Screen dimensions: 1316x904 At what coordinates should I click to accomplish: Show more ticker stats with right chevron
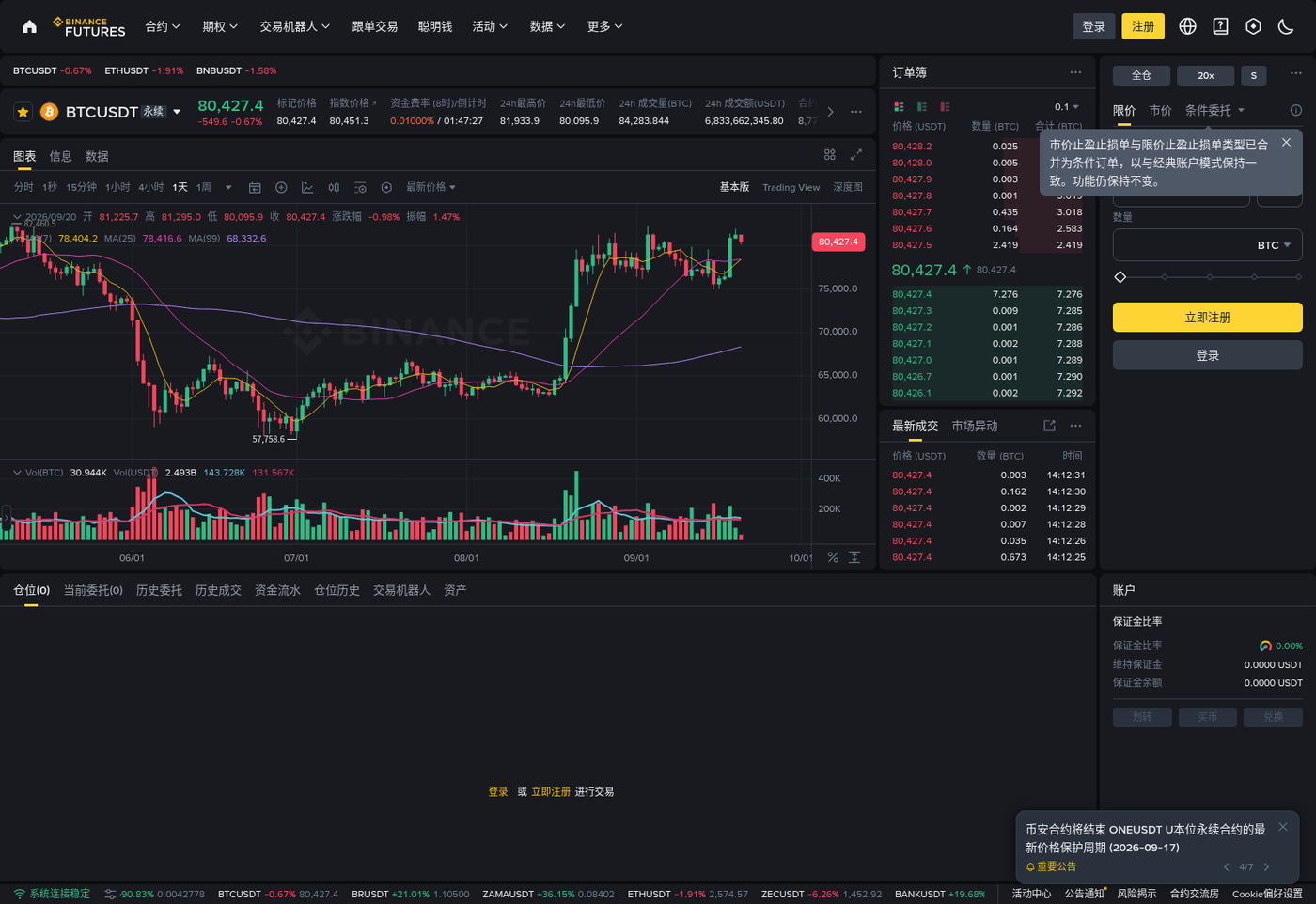[x=830, y=112]
